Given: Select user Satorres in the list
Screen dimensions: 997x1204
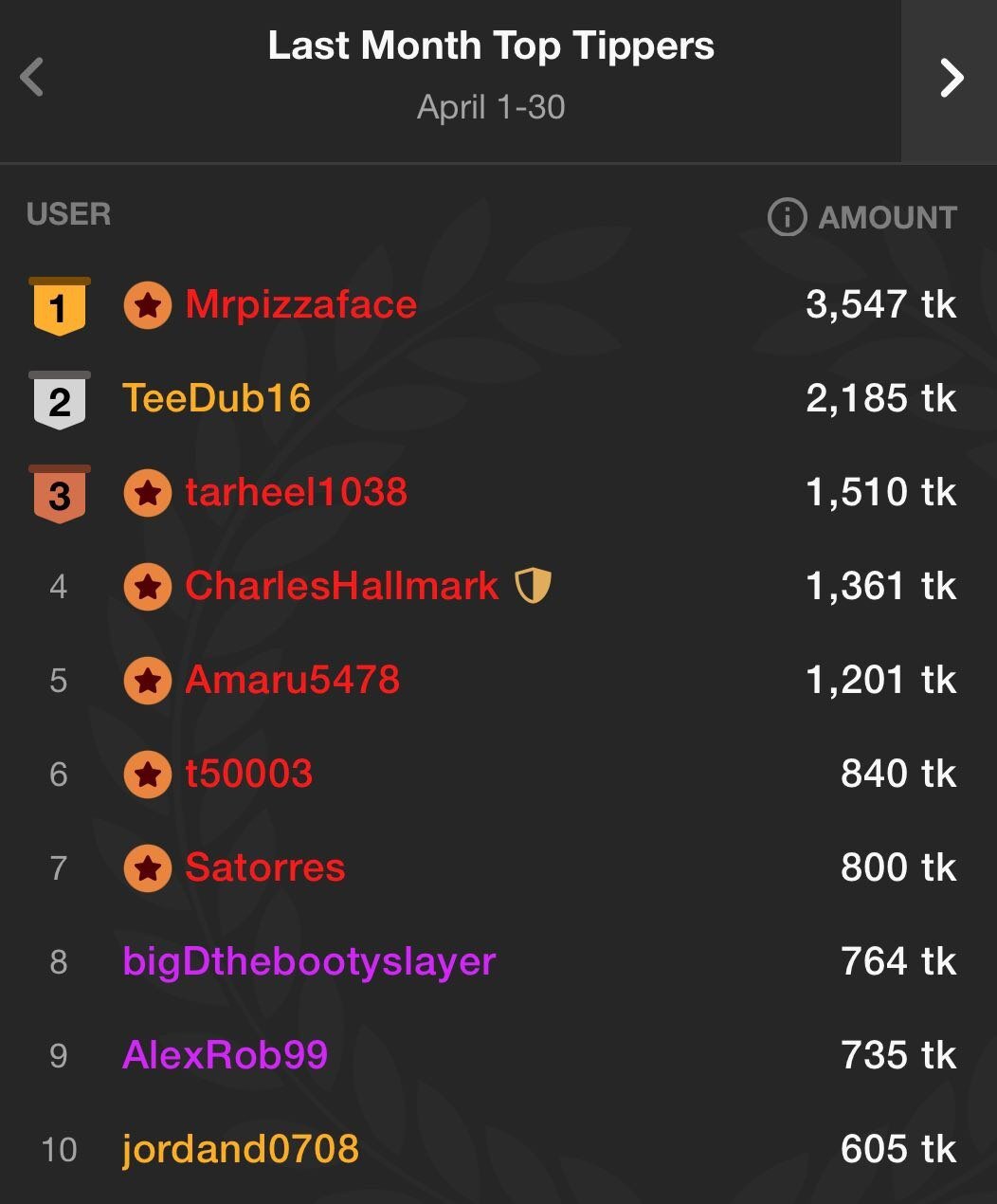Looking at the screenshot, I should pos(264,867).
